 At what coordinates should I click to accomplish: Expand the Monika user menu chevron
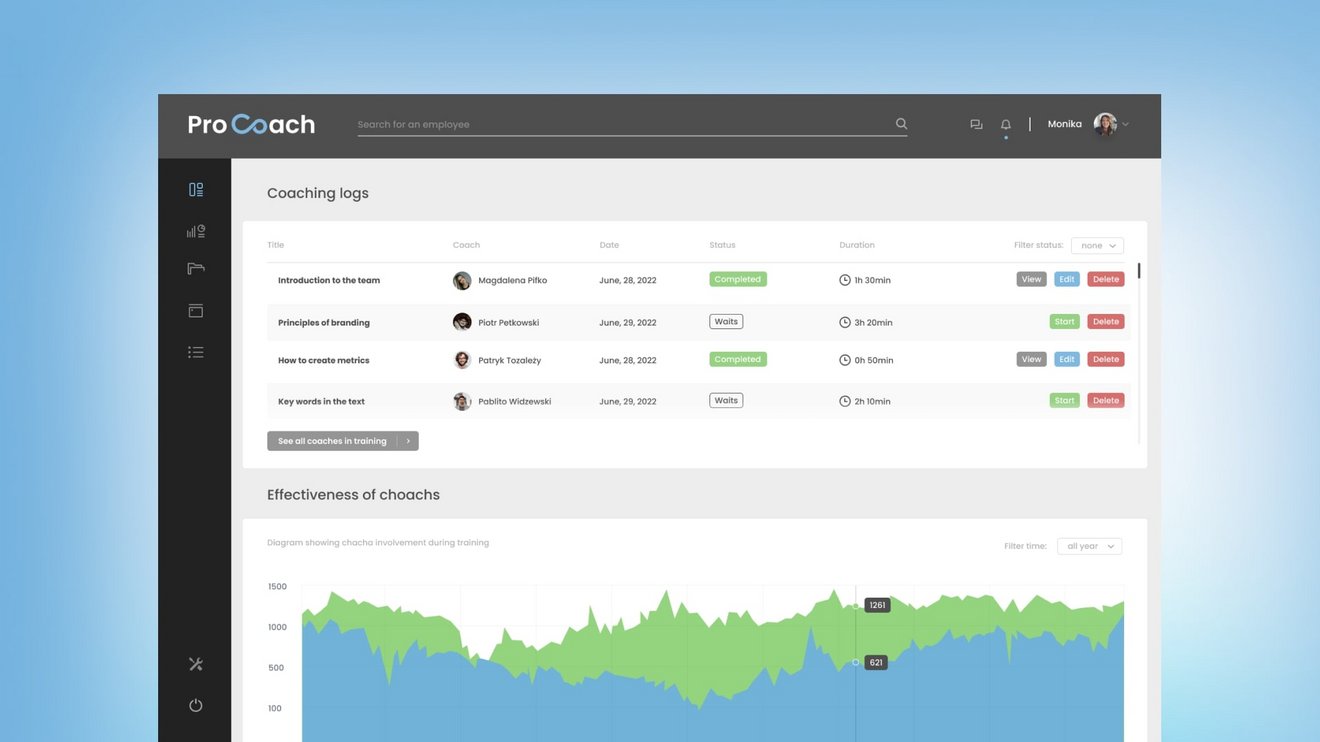click(1126, 125)
